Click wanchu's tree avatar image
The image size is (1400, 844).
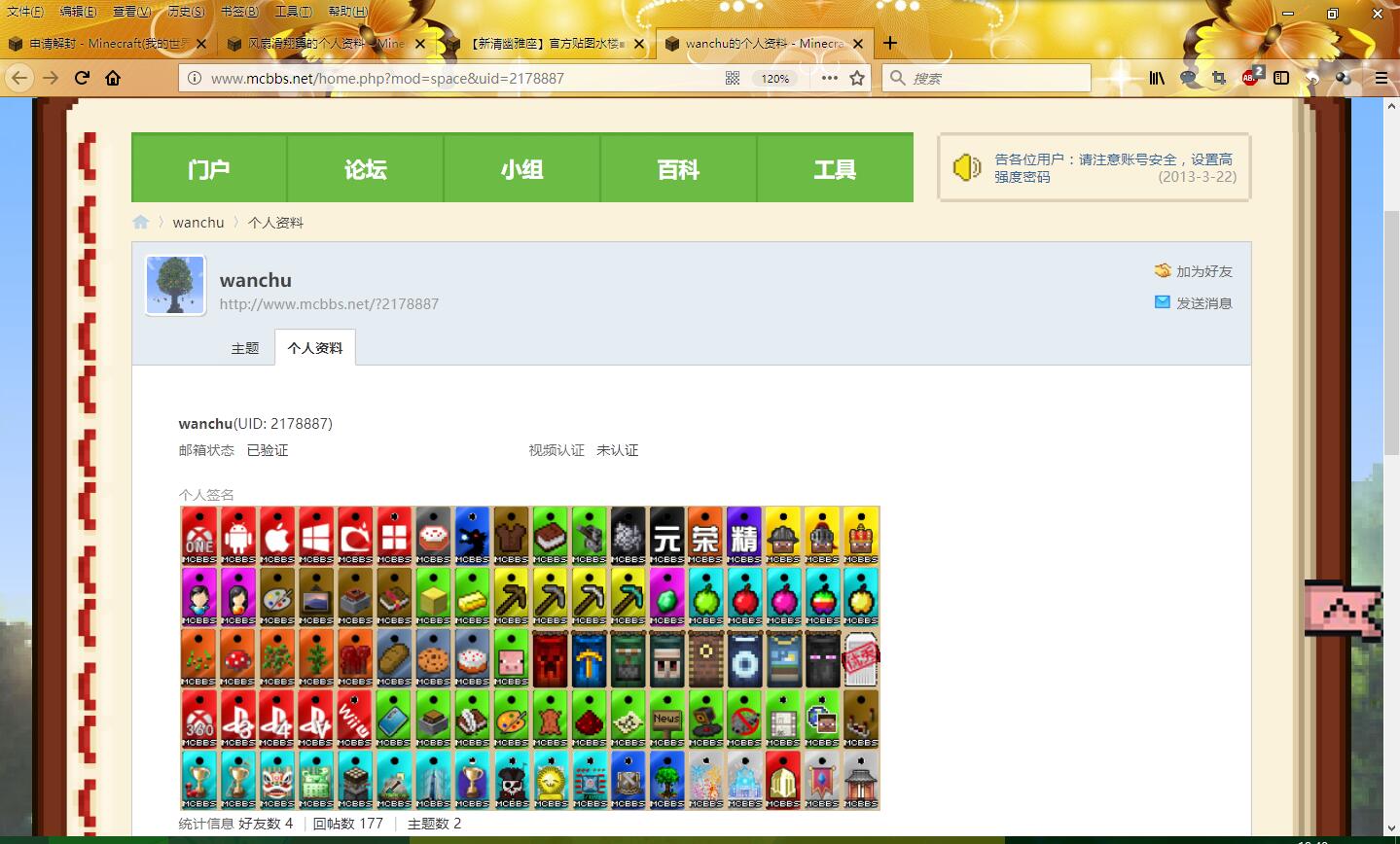tap(175, 286)
